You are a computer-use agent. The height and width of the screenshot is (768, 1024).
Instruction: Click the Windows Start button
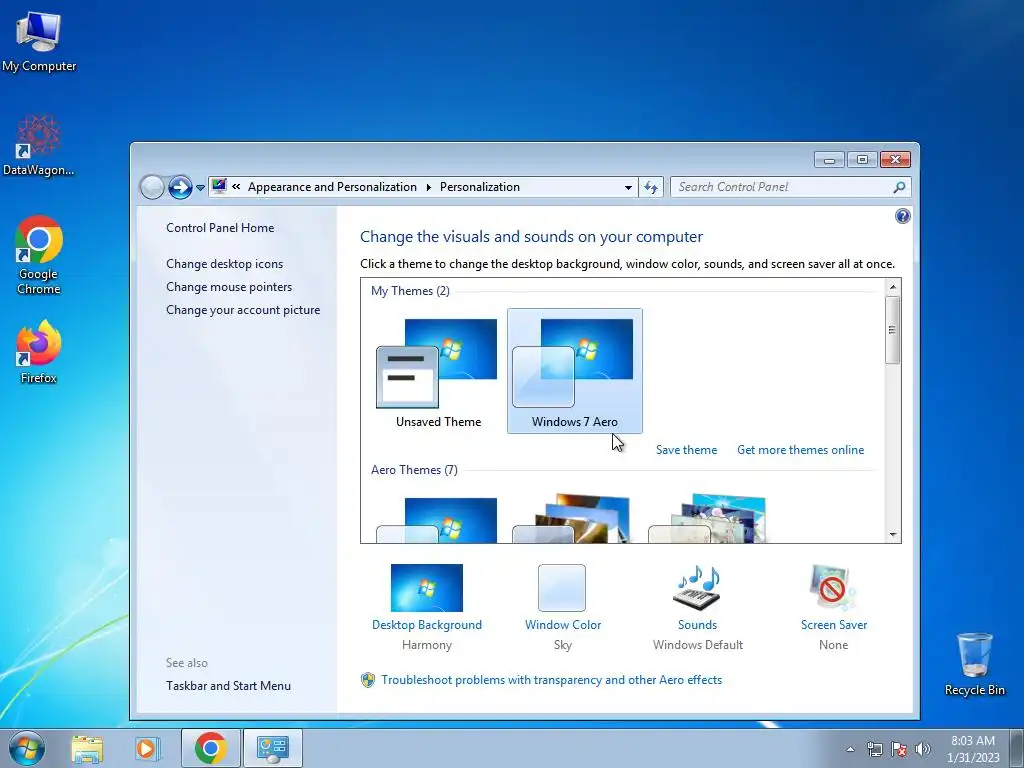coord(27,748)
